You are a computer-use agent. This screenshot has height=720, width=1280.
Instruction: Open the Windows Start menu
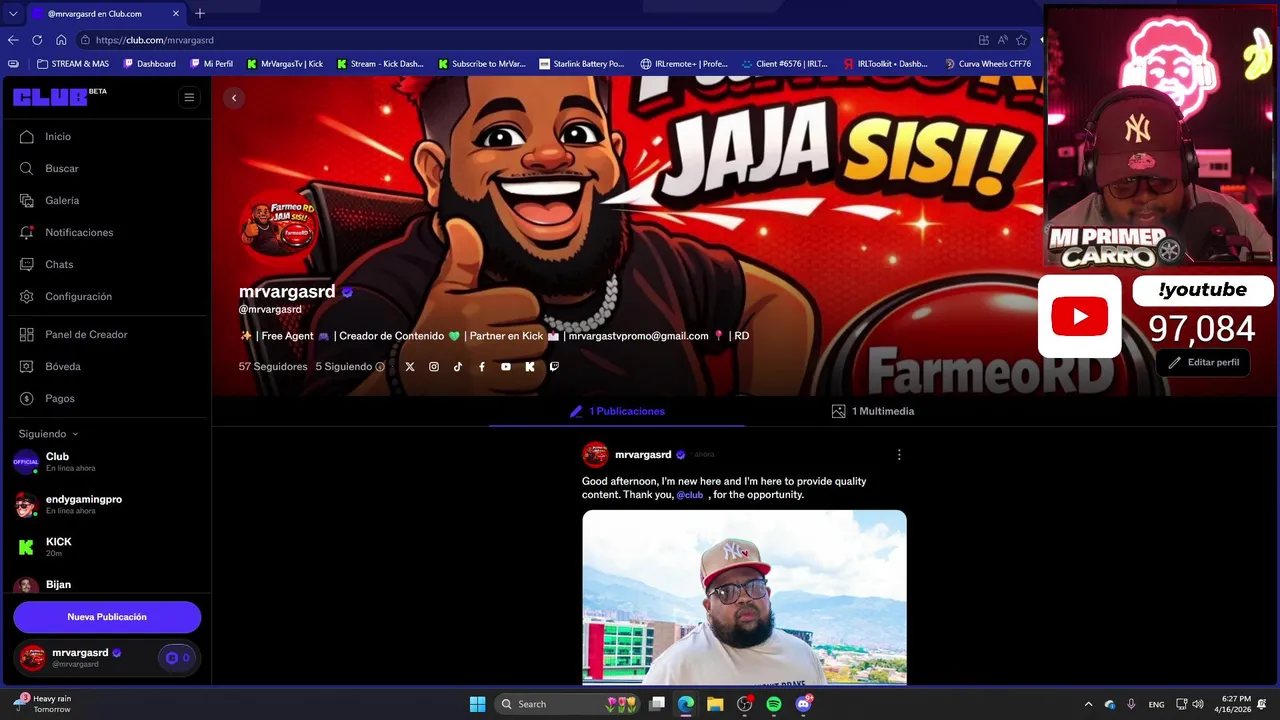477,704
